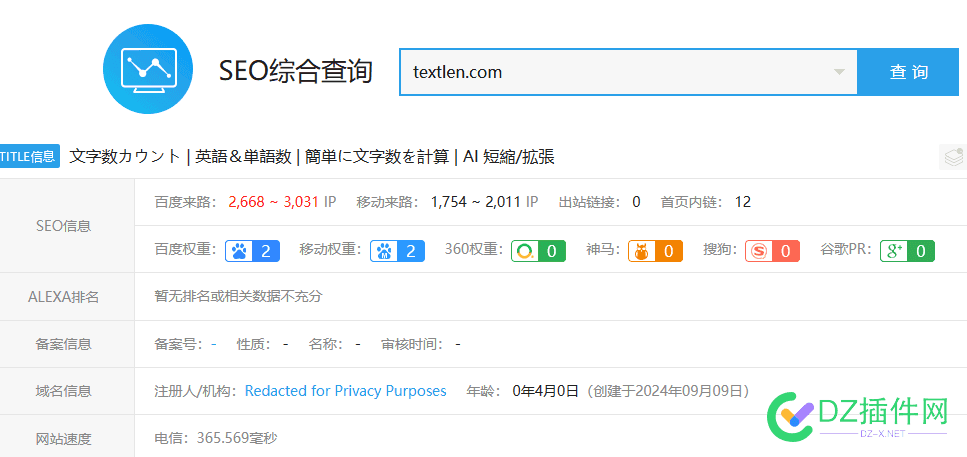Click the 谷歌PR g+ badge
The height and width of the screenshot is (457, 967).
pyautogui.click(x=907, y=251)
